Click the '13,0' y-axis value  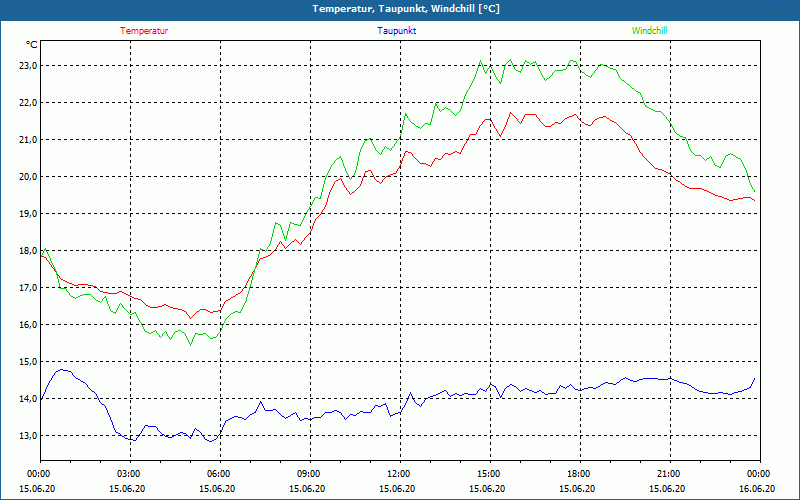pyautogui.click(x=27, y=436)
